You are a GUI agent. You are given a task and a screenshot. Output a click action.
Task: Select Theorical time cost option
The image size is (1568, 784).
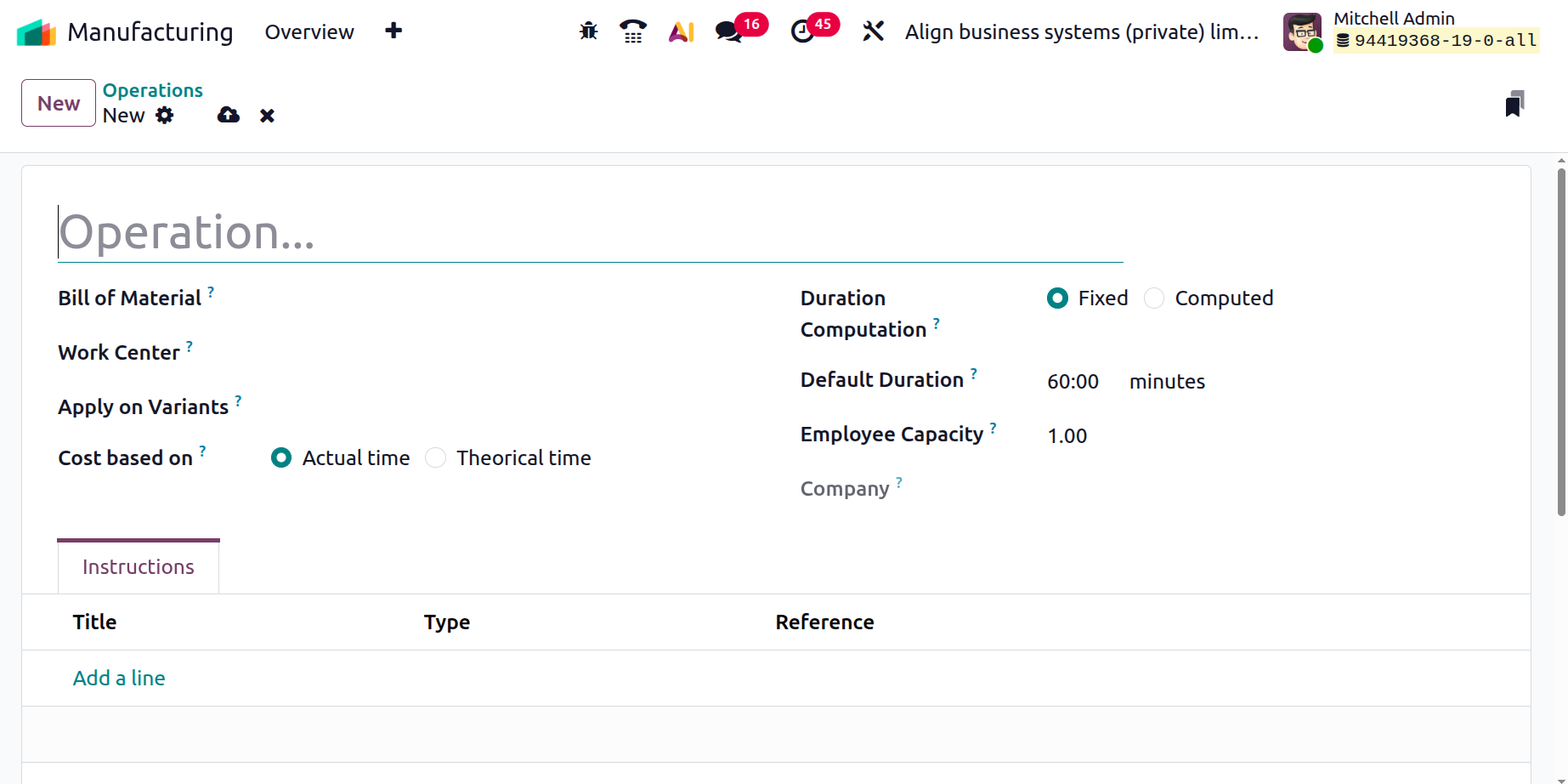coord(436,458)
